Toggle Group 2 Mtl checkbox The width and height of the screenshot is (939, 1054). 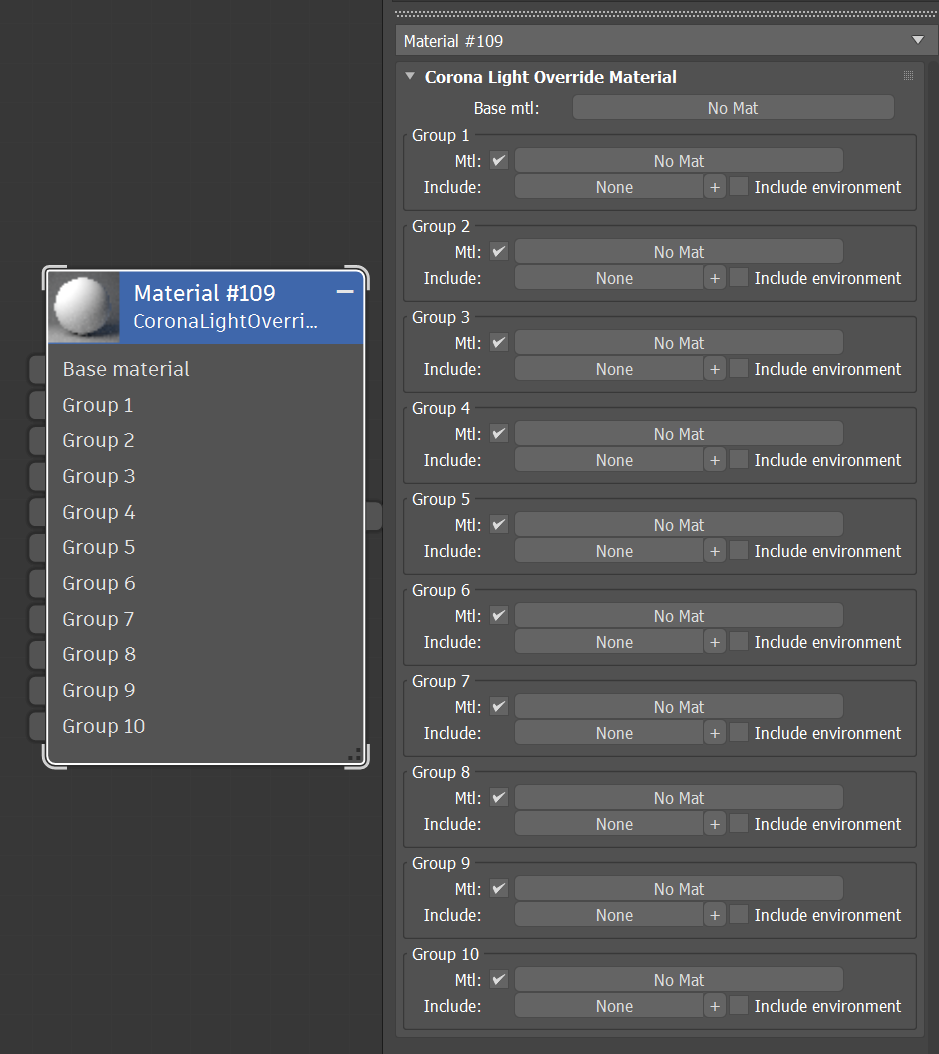tap(499, 251)
